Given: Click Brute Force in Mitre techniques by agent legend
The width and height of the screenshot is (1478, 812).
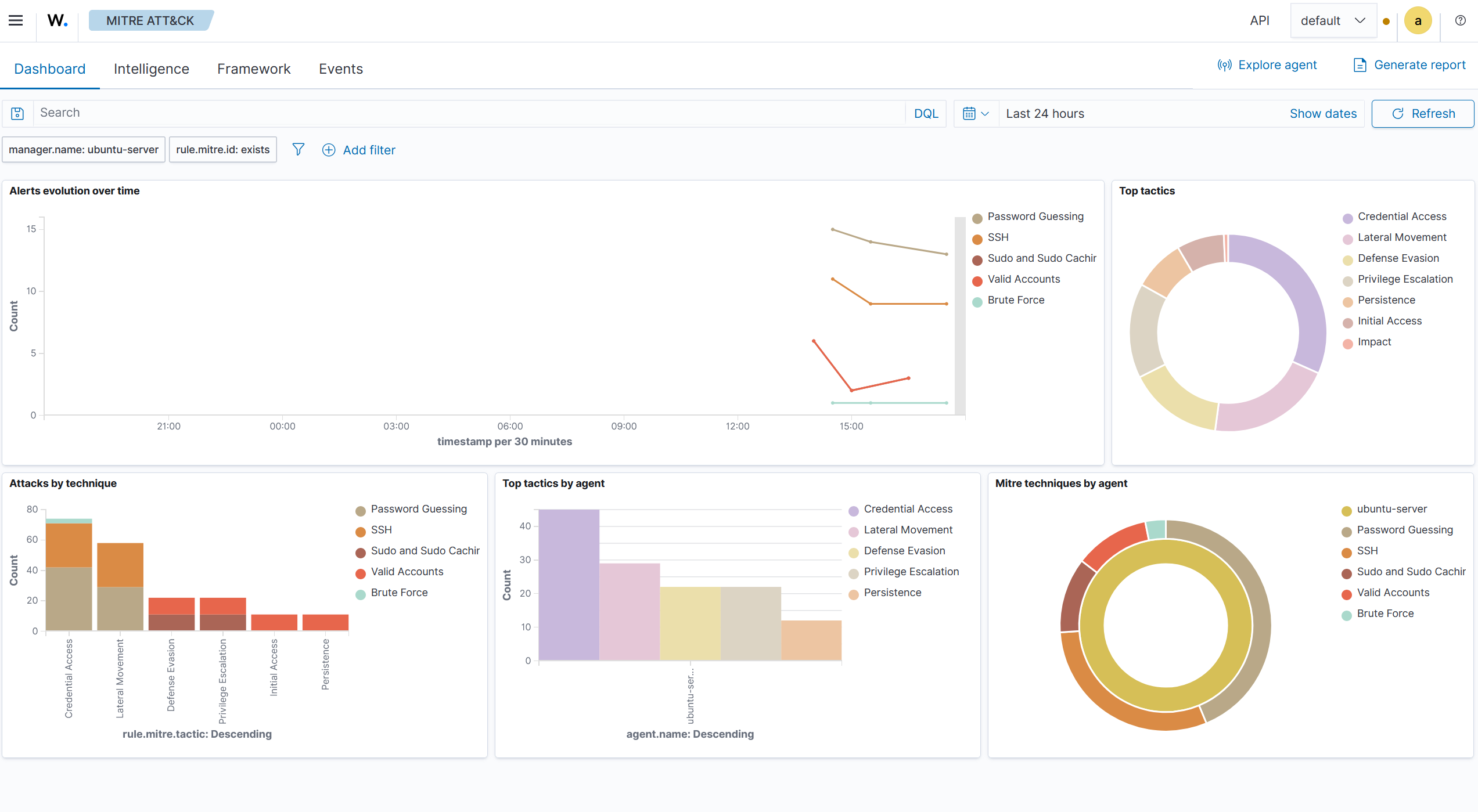Looking at the screenshot, I should click(1385, 613).
